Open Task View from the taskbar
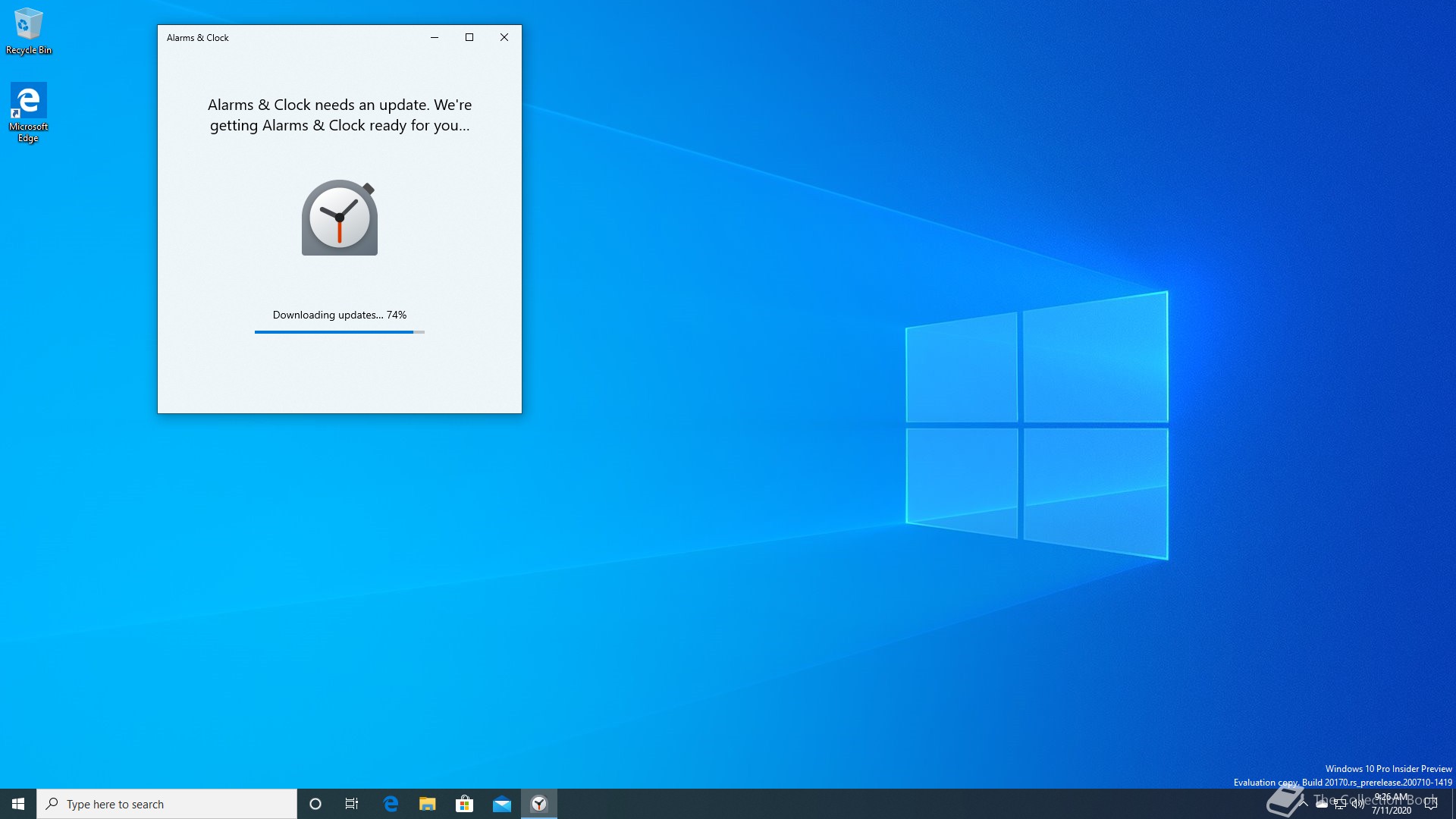 click(352, 804)
